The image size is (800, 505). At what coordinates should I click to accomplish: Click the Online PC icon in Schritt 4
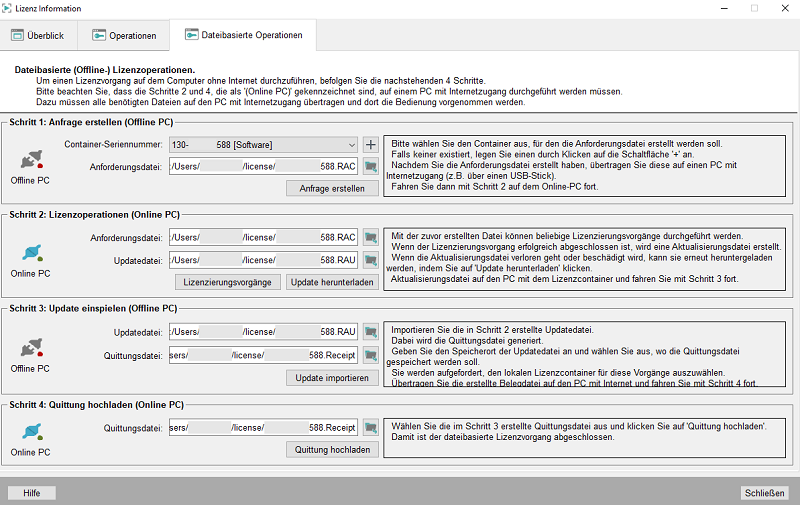point(32,432)
